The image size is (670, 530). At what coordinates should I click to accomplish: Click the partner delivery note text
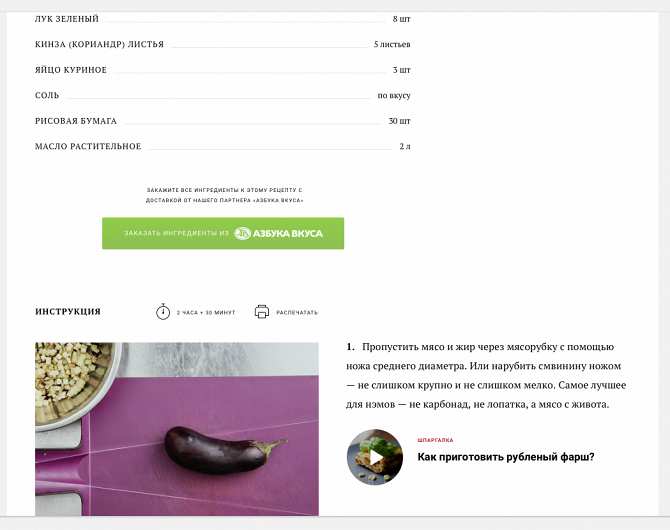coord(224,195)
